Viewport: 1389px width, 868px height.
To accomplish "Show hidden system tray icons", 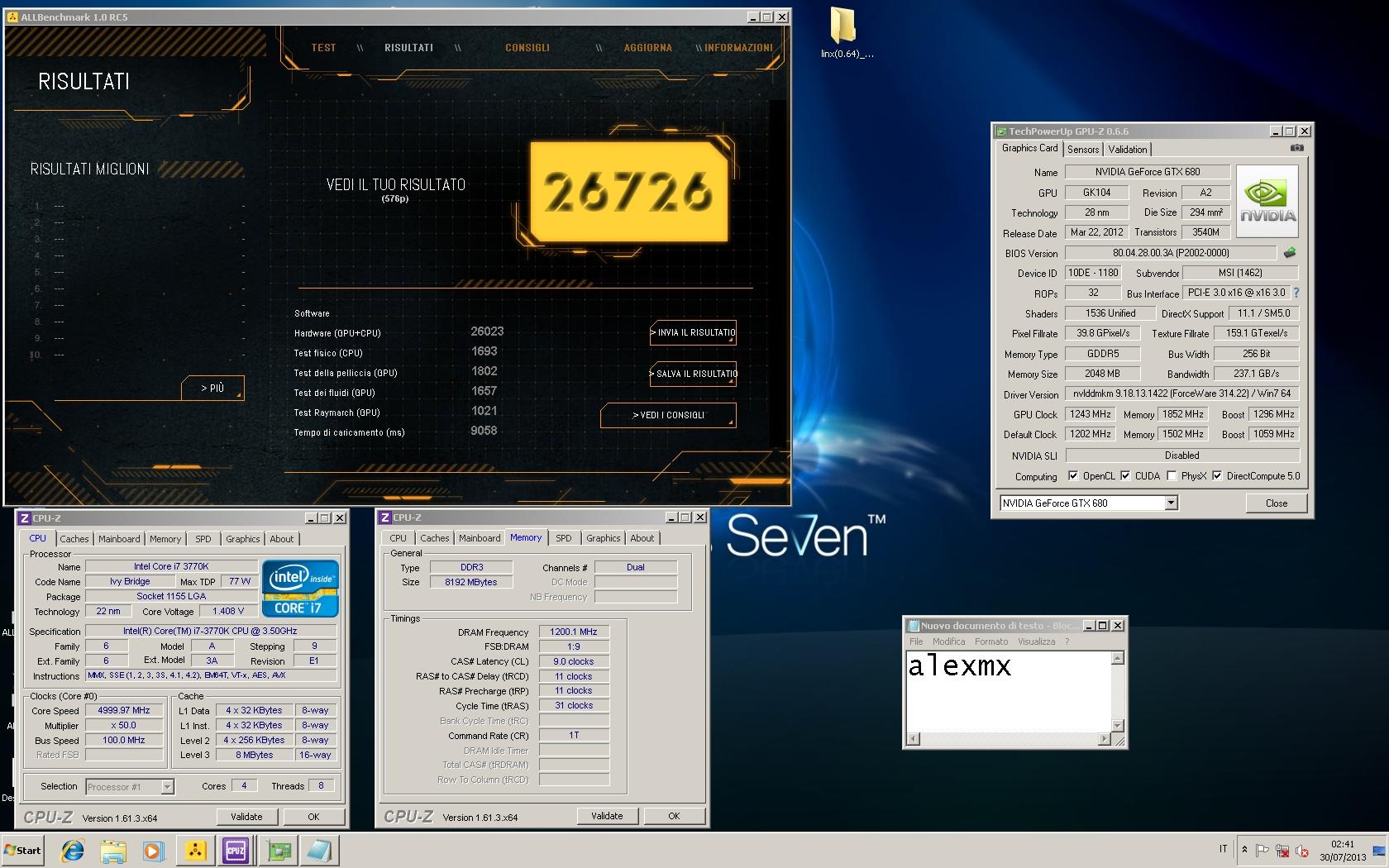I will [x=1244, y=850].
